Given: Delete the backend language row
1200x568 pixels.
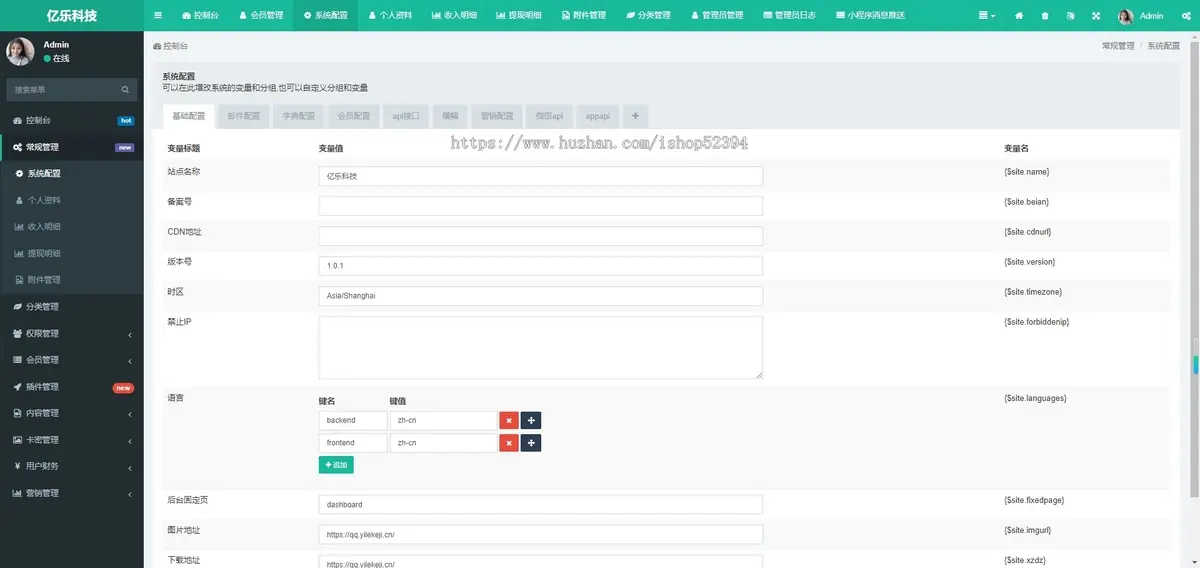Looking at the screenshot, I should pyautogui.click(x=508, y=421).
